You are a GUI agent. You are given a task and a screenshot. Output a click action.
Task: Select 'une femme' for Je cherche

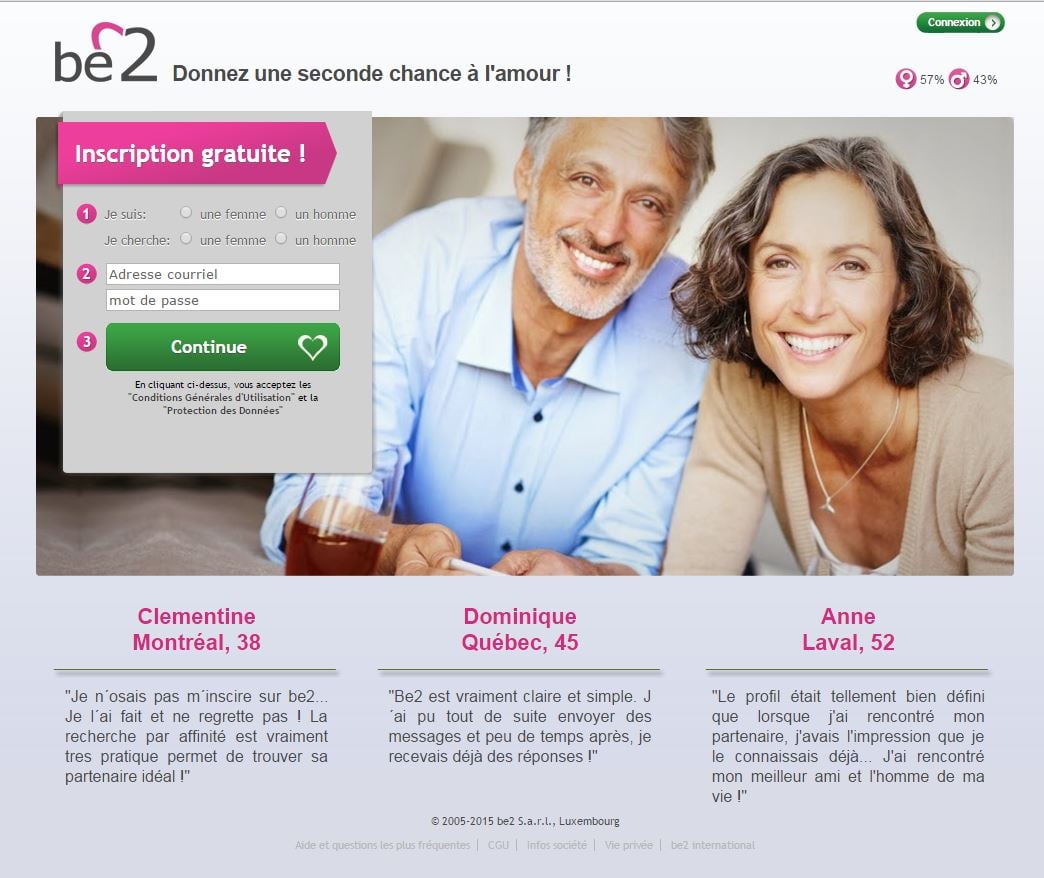[x=186, y=238]
